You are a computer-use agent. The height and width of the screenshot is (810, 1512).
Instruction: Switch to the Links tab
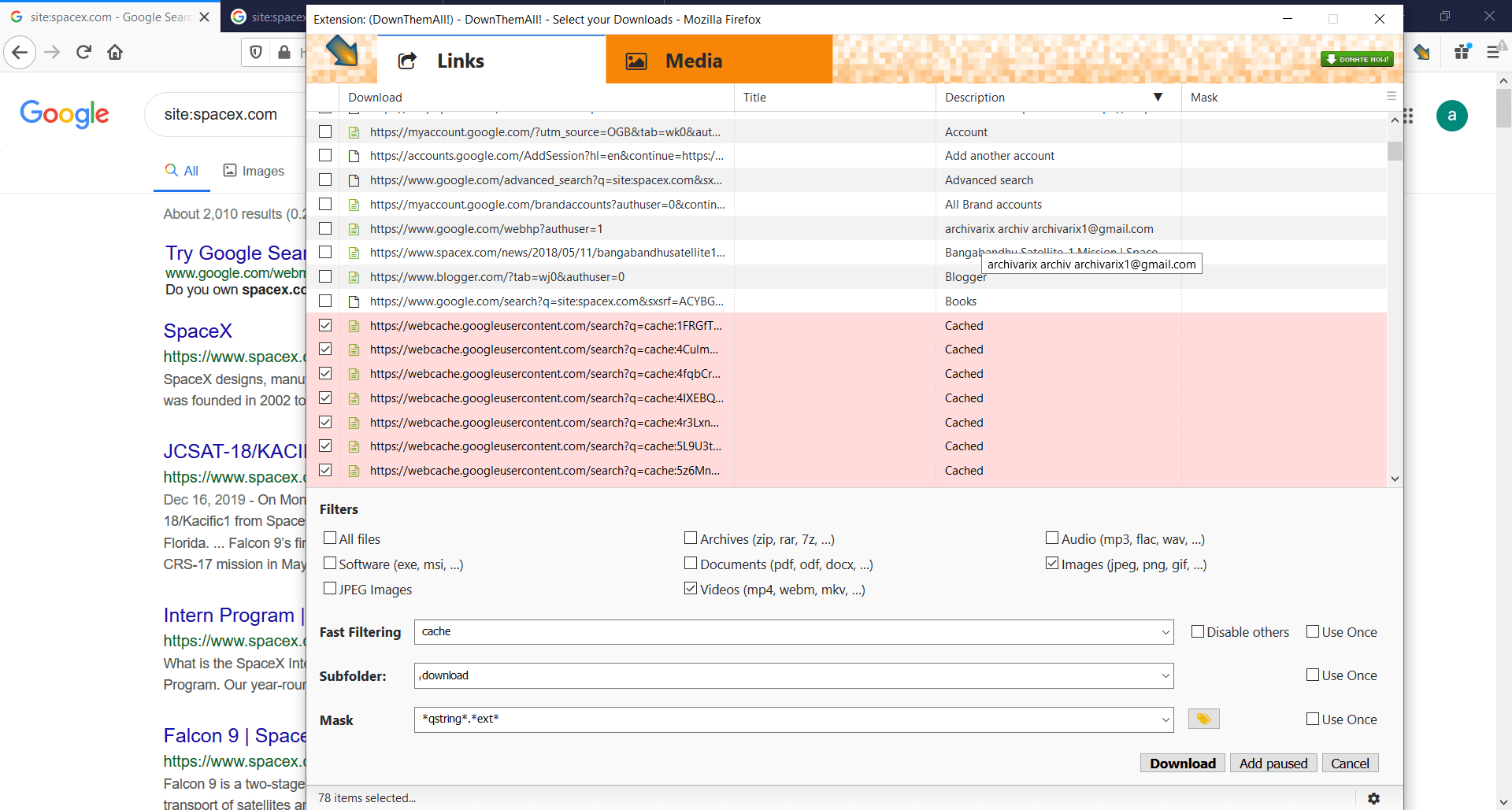tap(491, 60)
